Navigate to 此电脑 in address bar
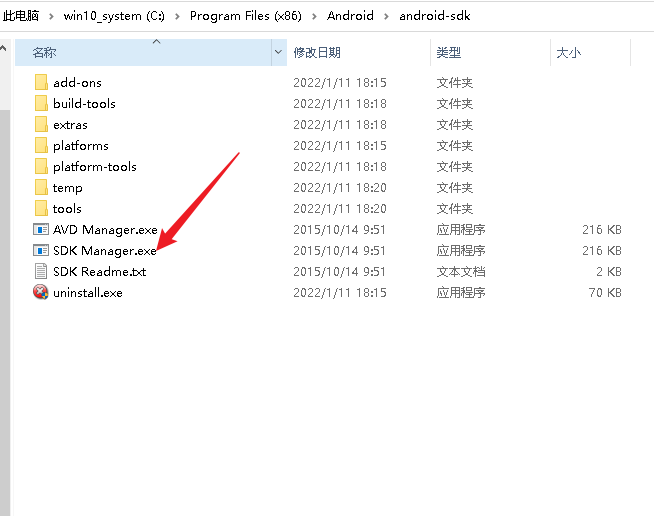This screenshot has width=654, height=516. click(21, 16)
